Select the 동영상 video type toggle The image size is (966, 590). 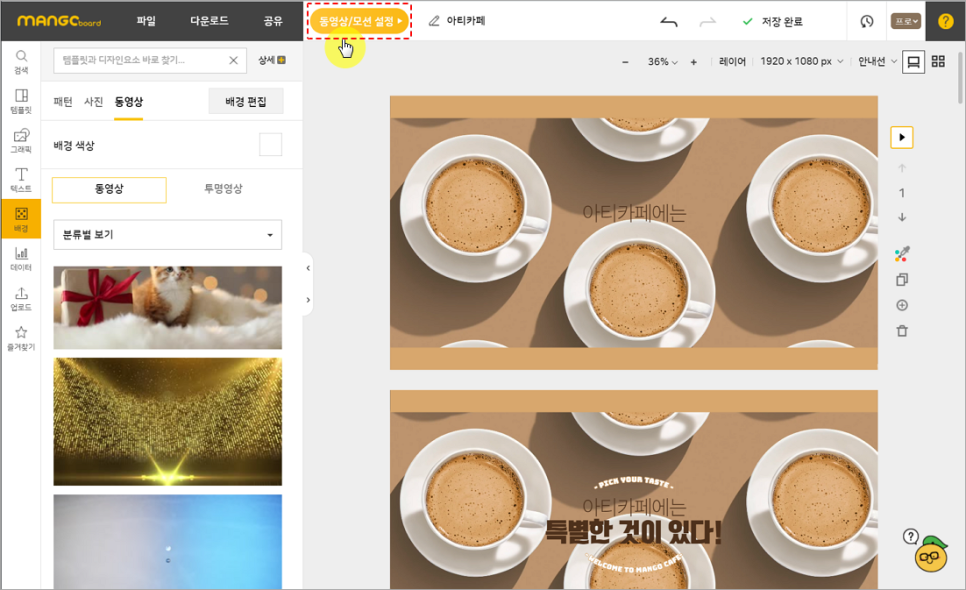coord(109,189)
